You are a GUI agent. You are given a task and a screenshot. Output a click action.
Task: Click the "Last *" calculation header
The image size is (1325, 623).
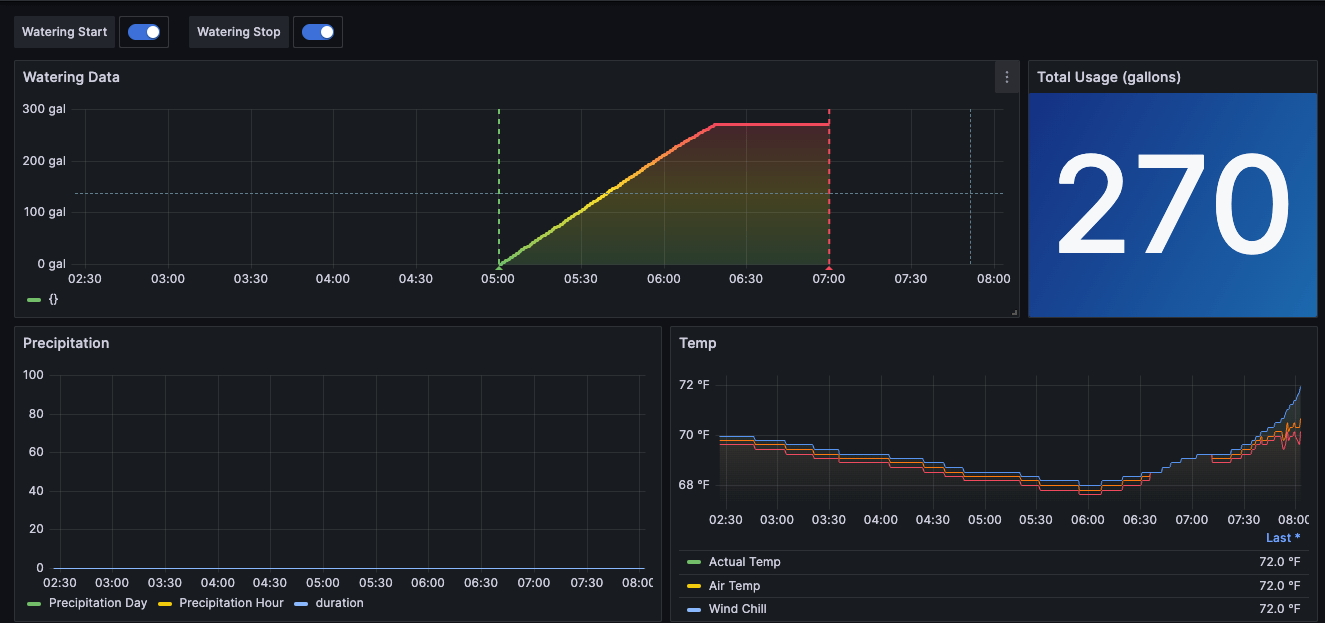[1281, 537]
